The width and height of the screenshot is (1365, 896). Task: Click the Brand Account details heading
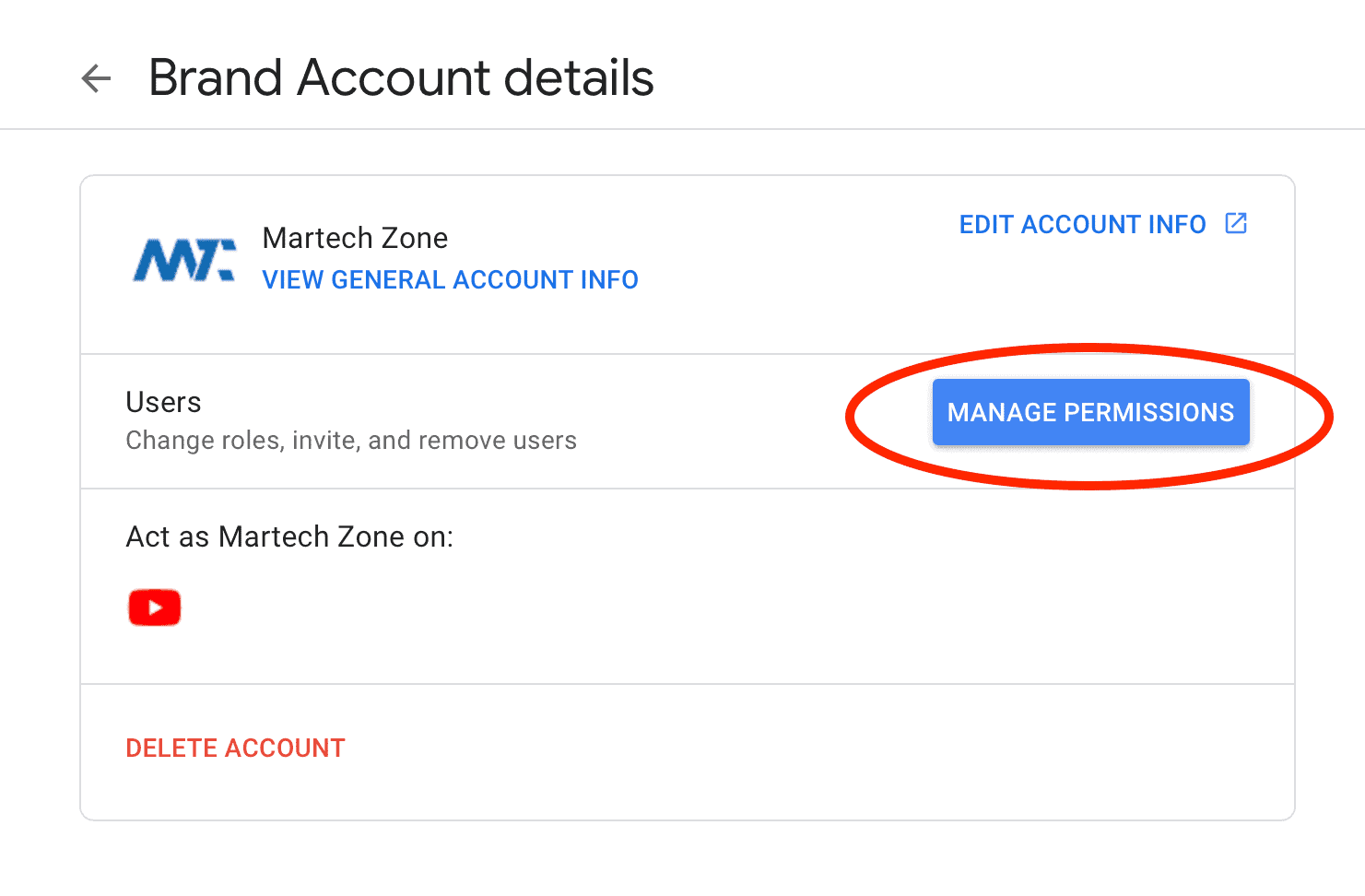tap(401, 78)
